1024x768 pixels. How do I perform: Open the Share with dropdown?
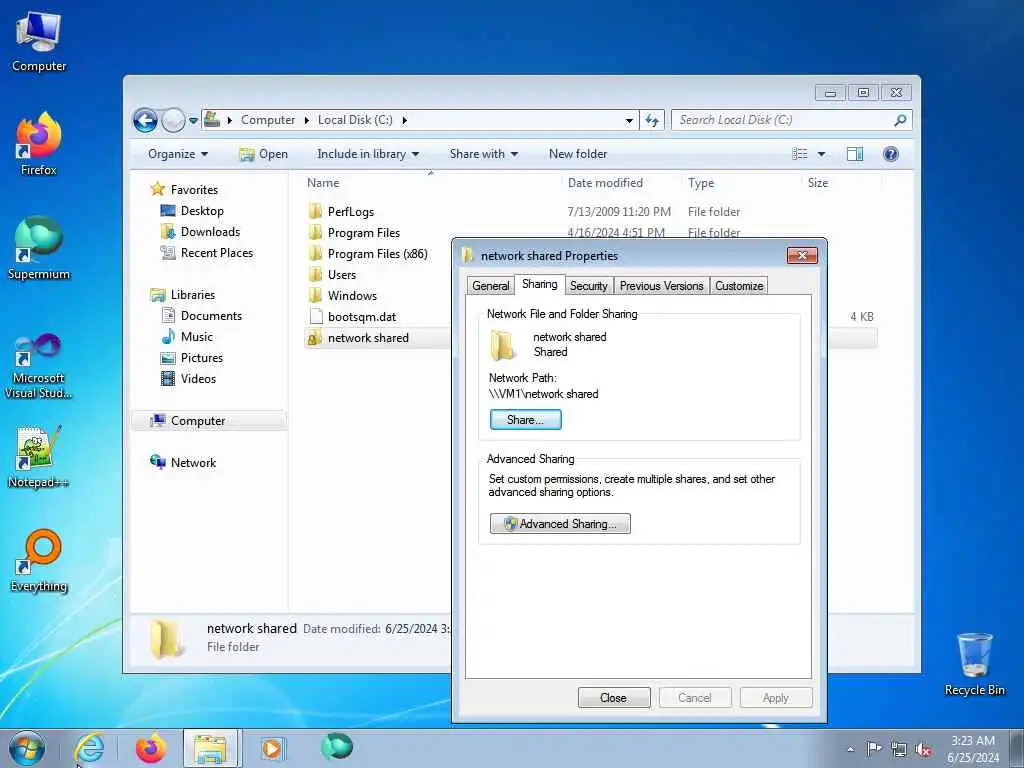pyautogui.click(x=483, y=154)
